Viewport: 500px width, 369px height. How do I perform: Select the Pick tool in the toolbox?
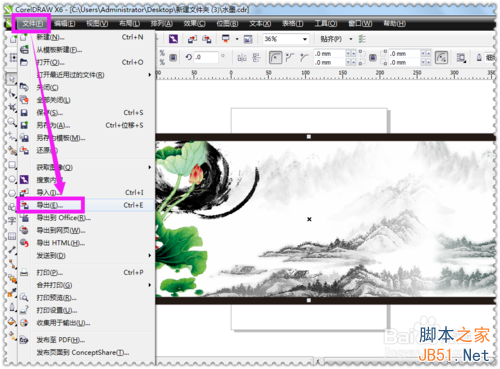tap(12, 79)
